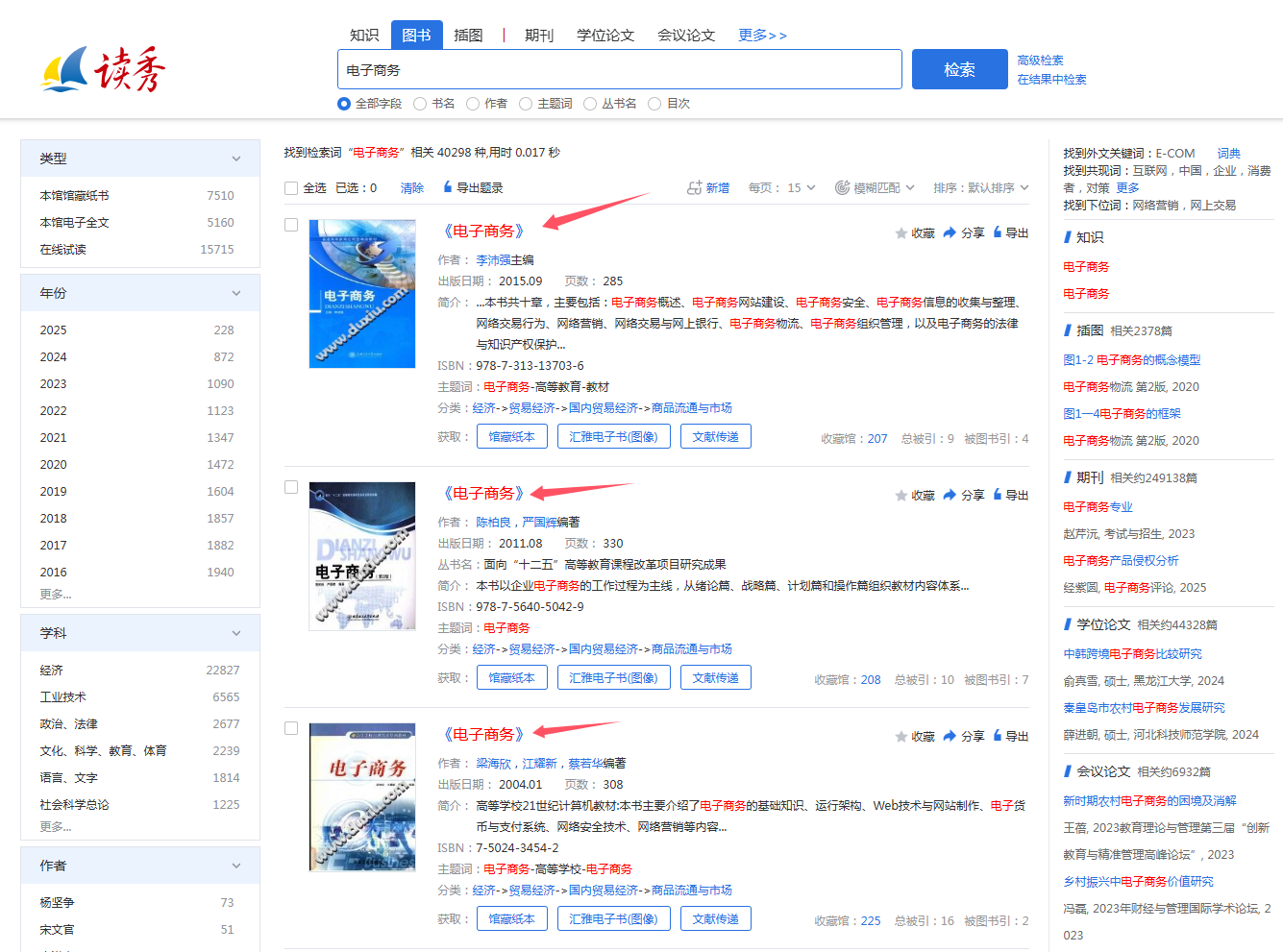This screenshot has width=1283, height=952.
Task: Favorite the 陈柏良 book via star icon
Action: point(901,496)
